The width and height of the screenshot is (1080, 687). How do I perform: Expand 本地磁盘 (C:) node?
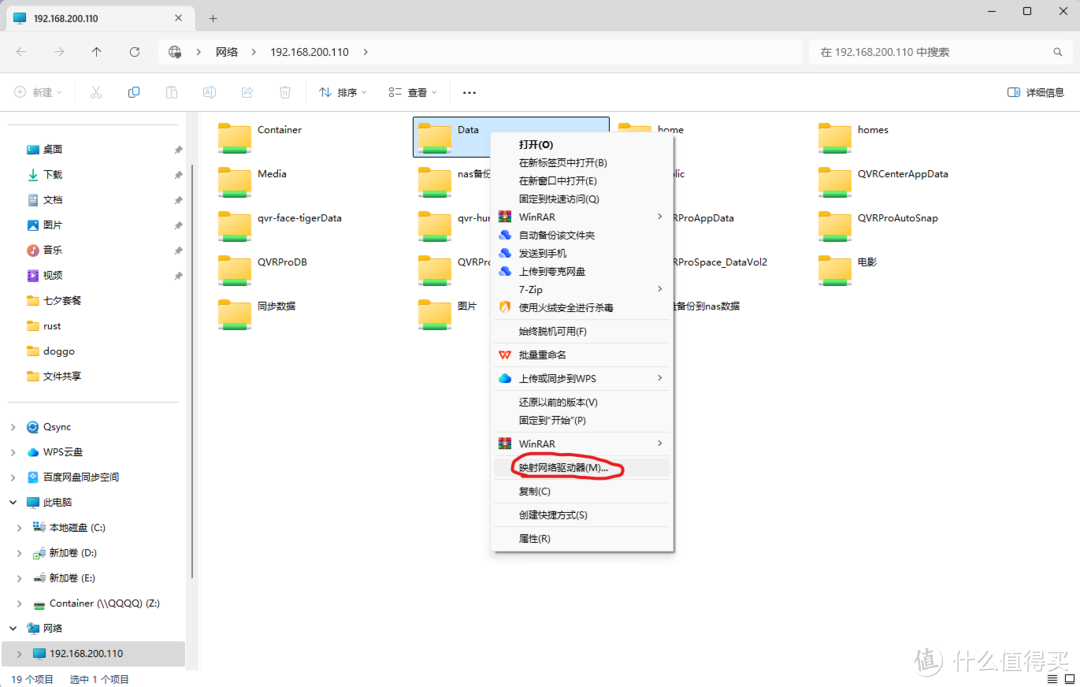tap(19, 528)
